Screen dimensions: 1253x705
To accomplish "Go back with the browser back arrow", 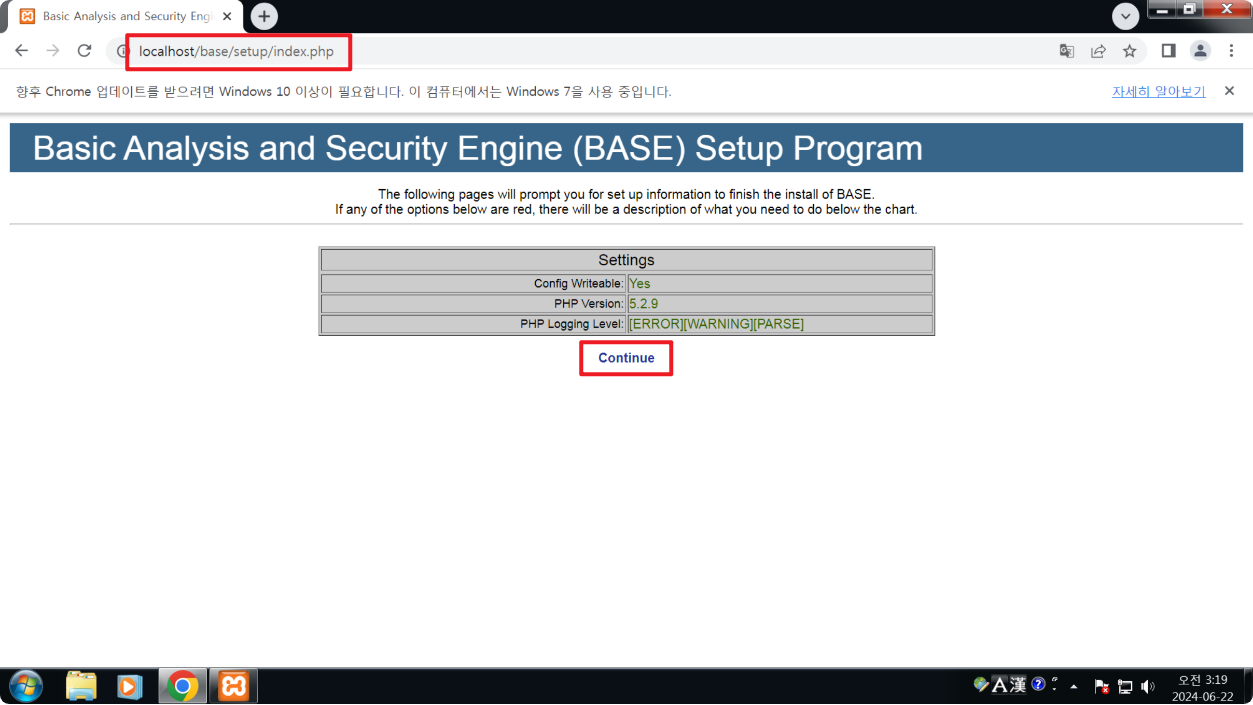I will coord(21,51).
